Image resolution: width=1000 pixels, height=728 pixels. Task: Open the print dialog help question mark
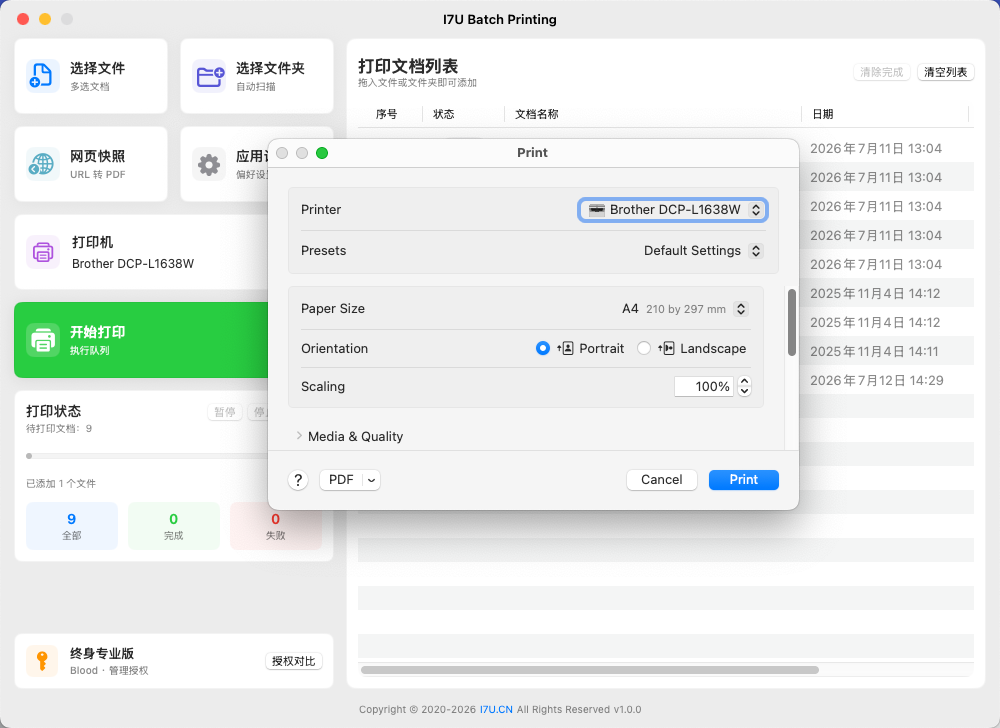[298, 480]
